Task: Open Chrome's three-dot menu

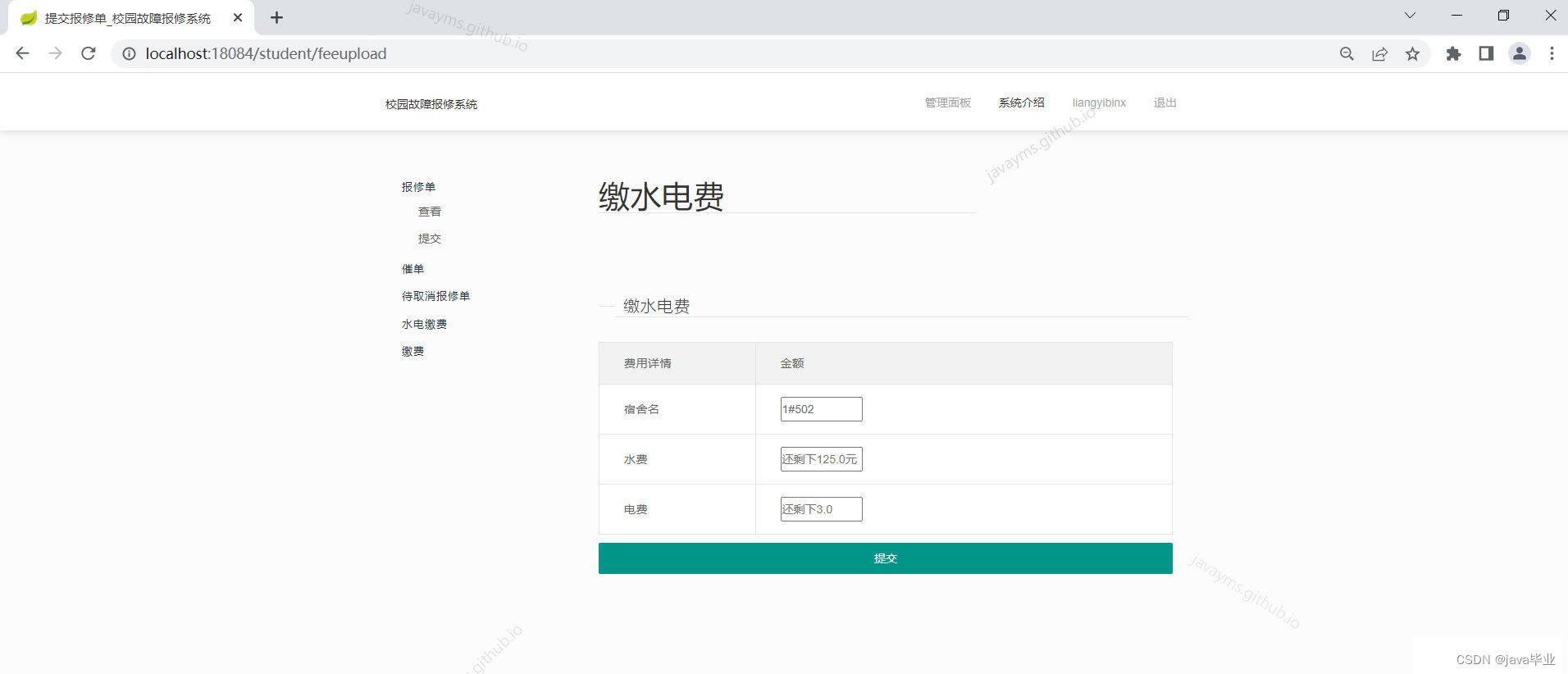Action: pos(1552,53)
